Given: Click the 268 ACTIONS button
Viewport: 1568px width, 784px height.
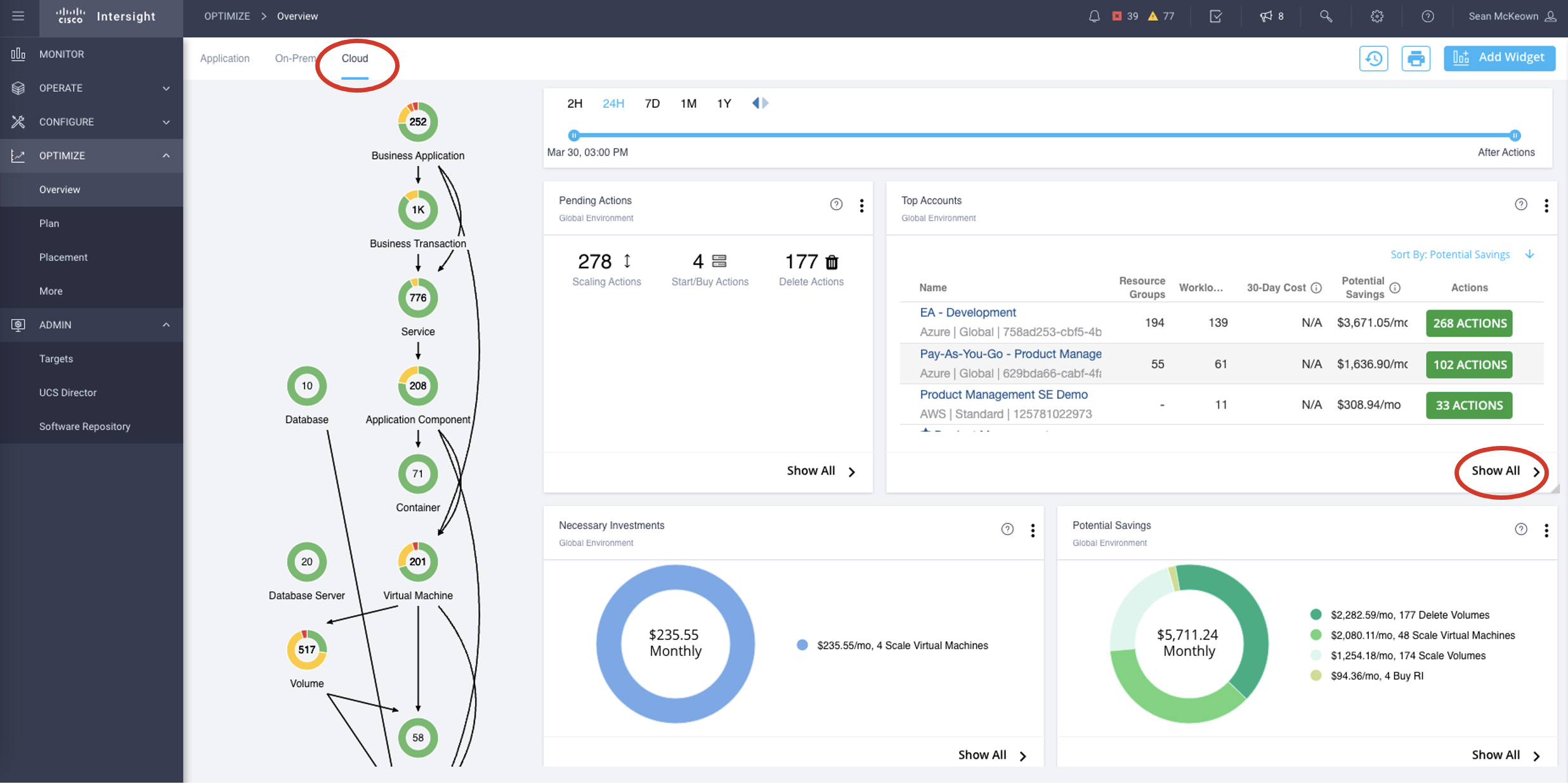Looking at the screenshot, I should (1469, 323).
